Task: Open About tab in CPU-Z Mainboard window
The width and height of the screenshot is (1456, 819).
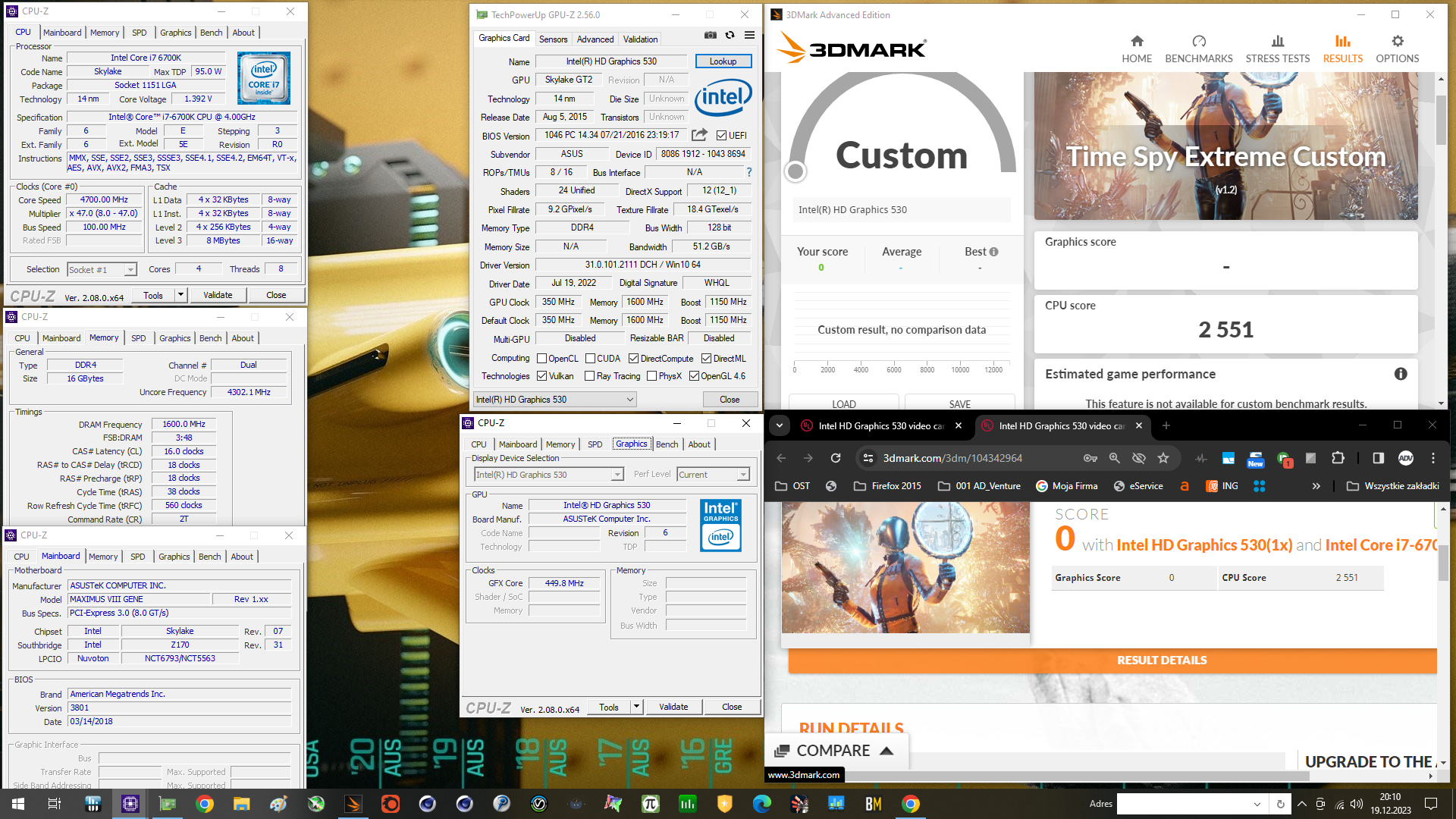Action: (x=242, y=557)
